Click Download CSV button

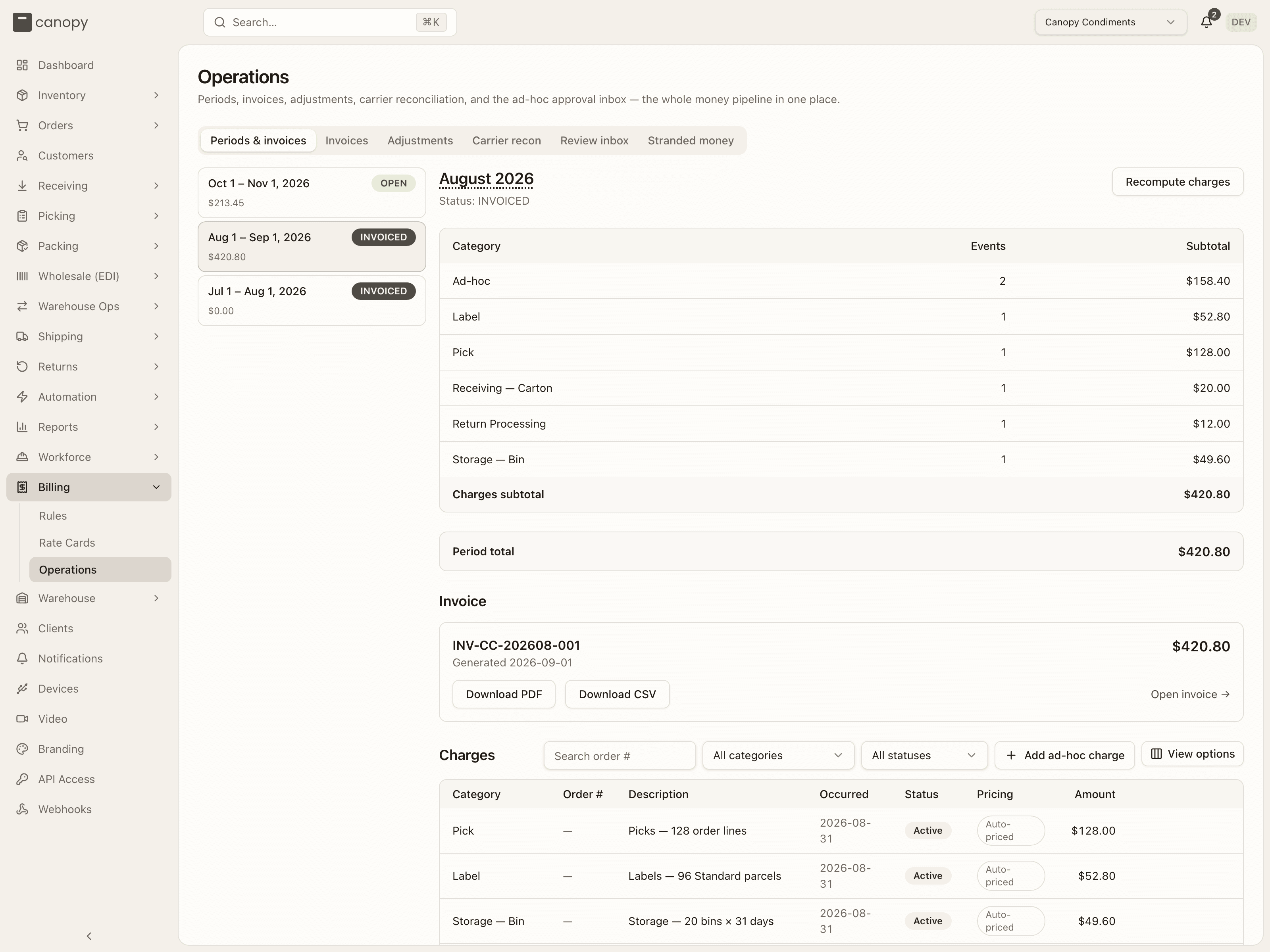(x=617, y=694)
